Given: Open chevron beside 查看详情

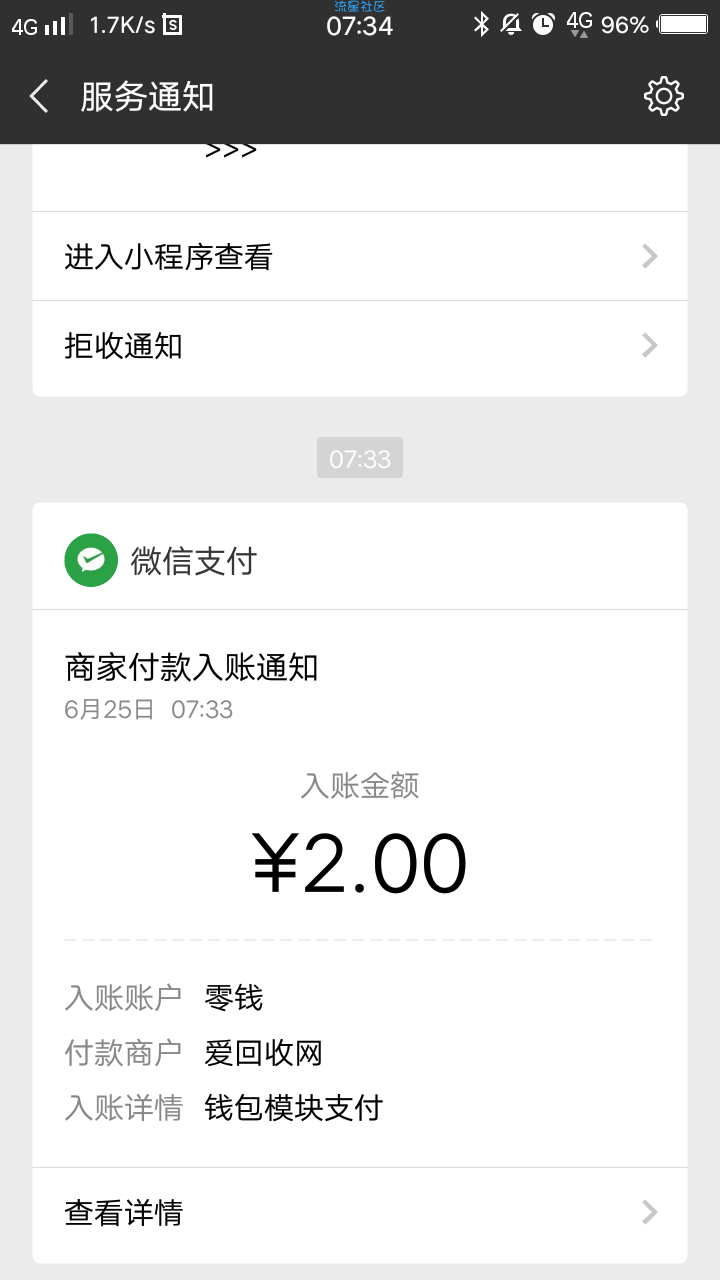Looking at the screenshot, I should pos(650,1213).
